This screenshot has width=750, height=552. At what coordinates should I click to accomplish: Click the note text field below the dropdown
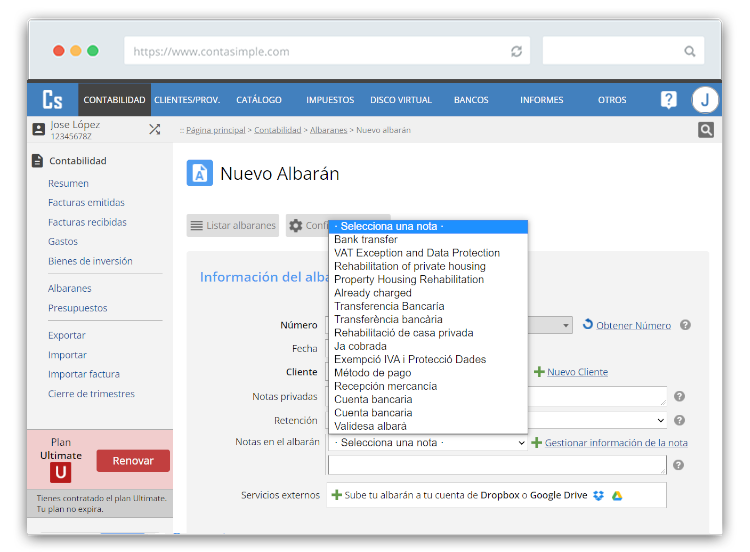click(x=496, y=465)
